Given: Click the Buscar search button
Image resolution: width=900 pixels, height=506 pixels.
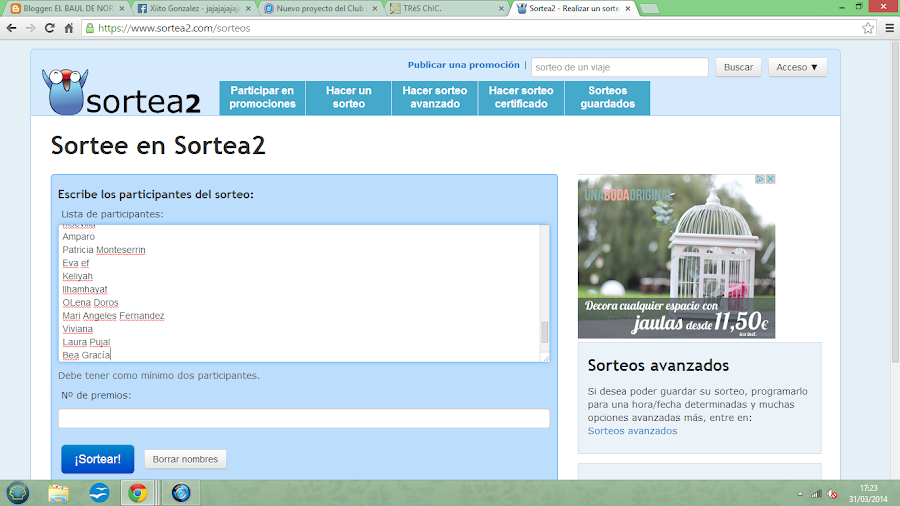Looking at the screenshot, I should [x=738, y=67].
